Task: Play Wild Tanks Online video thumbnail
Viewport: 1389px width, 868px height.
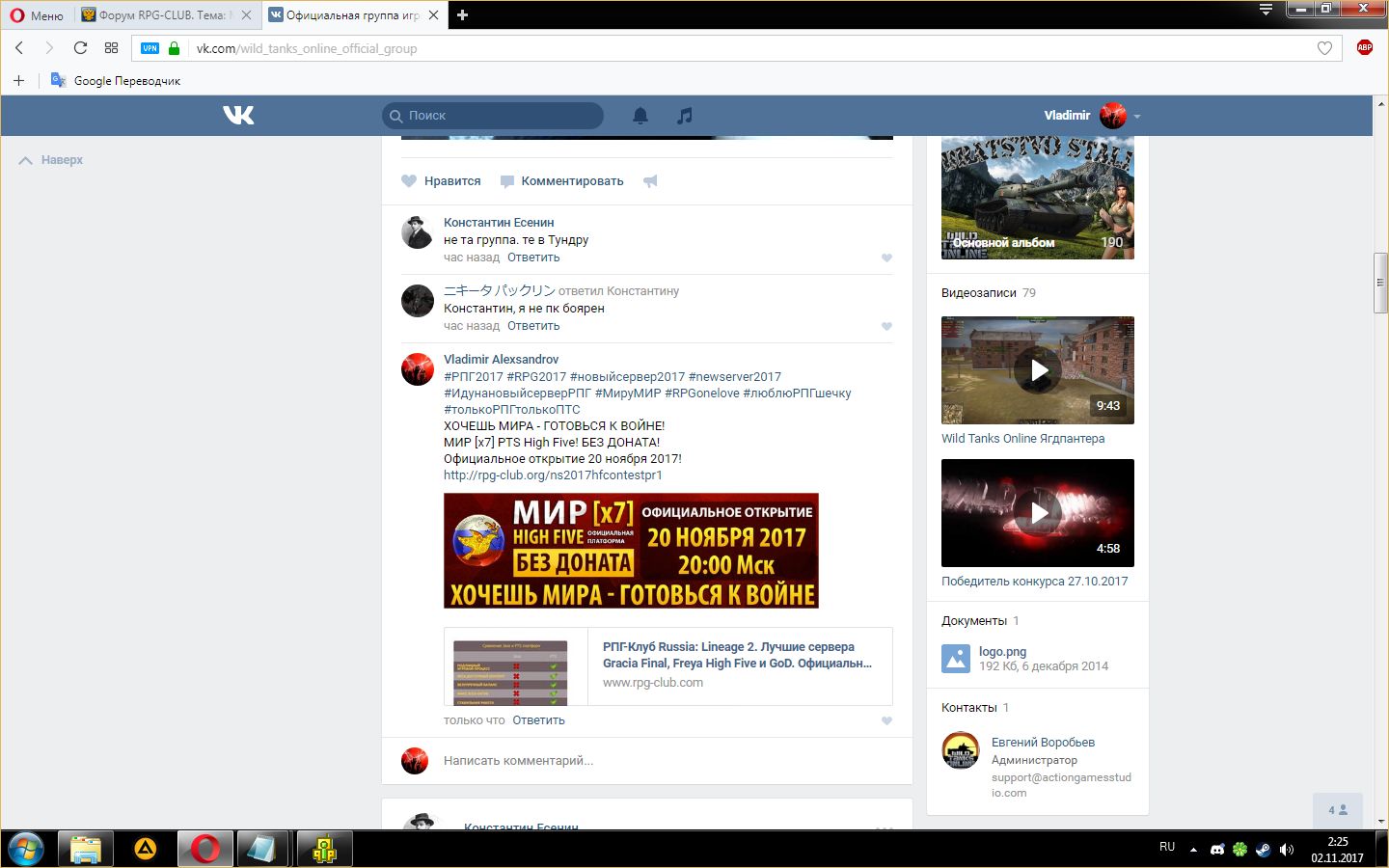Action: [1038, 370]
